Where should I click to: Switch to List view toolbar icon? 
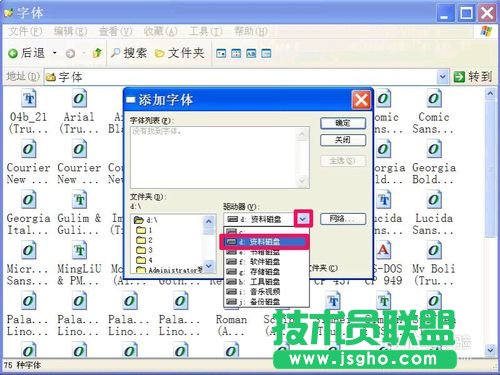tap(236, 53)
